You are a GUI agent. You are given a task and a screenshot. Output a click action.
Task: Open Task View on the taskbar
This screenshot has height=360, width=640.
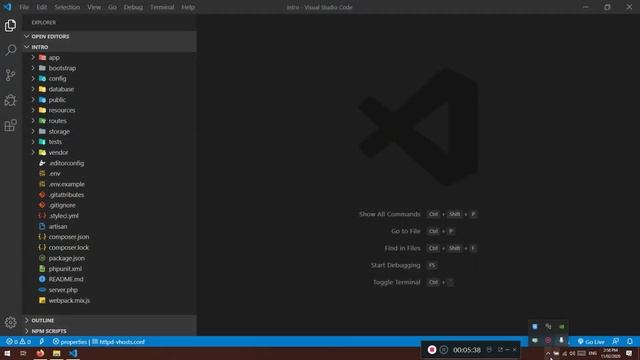[23, 353]
